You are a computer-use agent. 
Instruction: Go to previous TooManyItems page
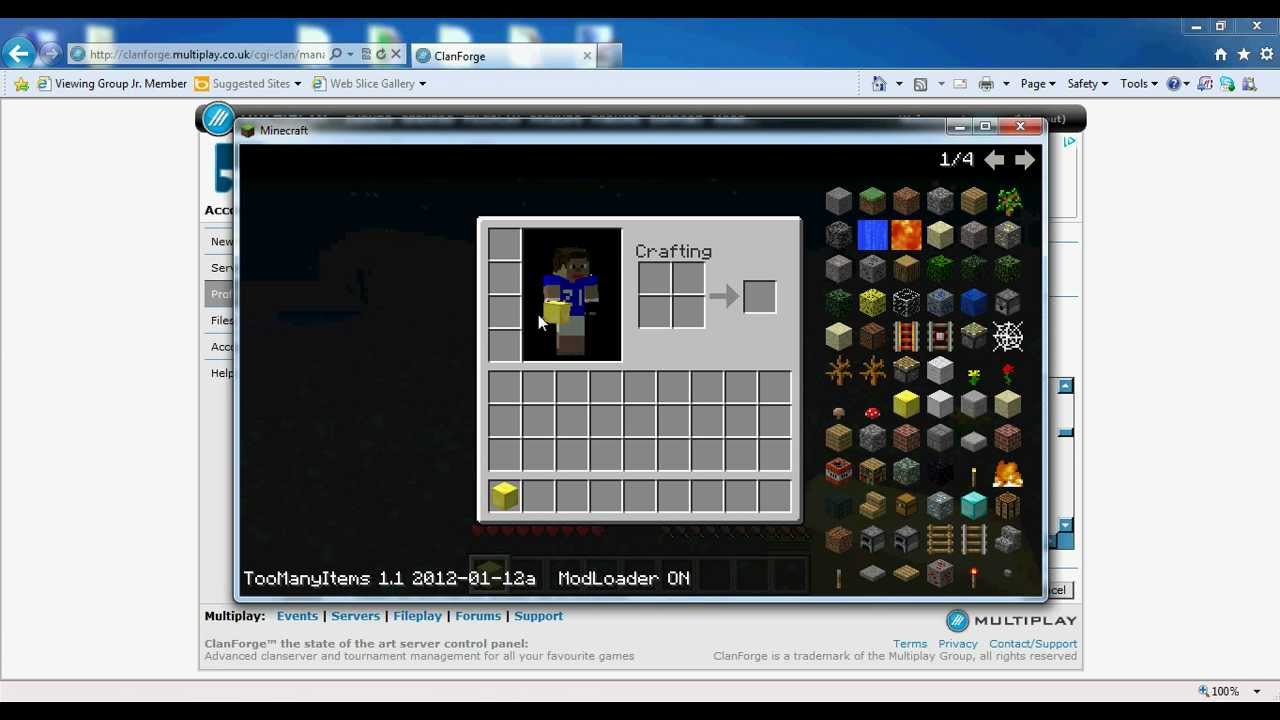click(994, 159)
